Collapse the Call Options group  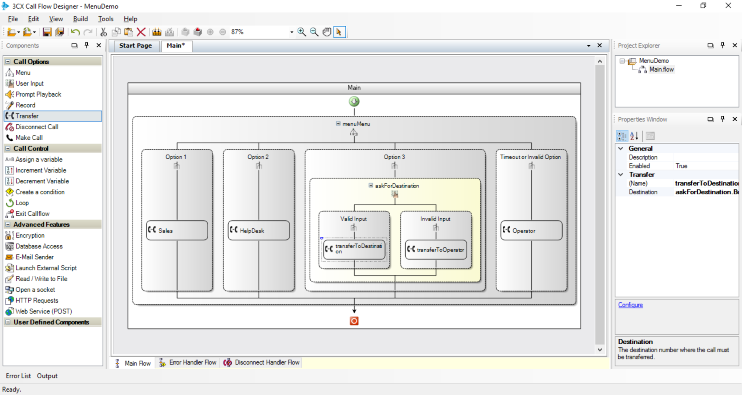click(8, 61)
